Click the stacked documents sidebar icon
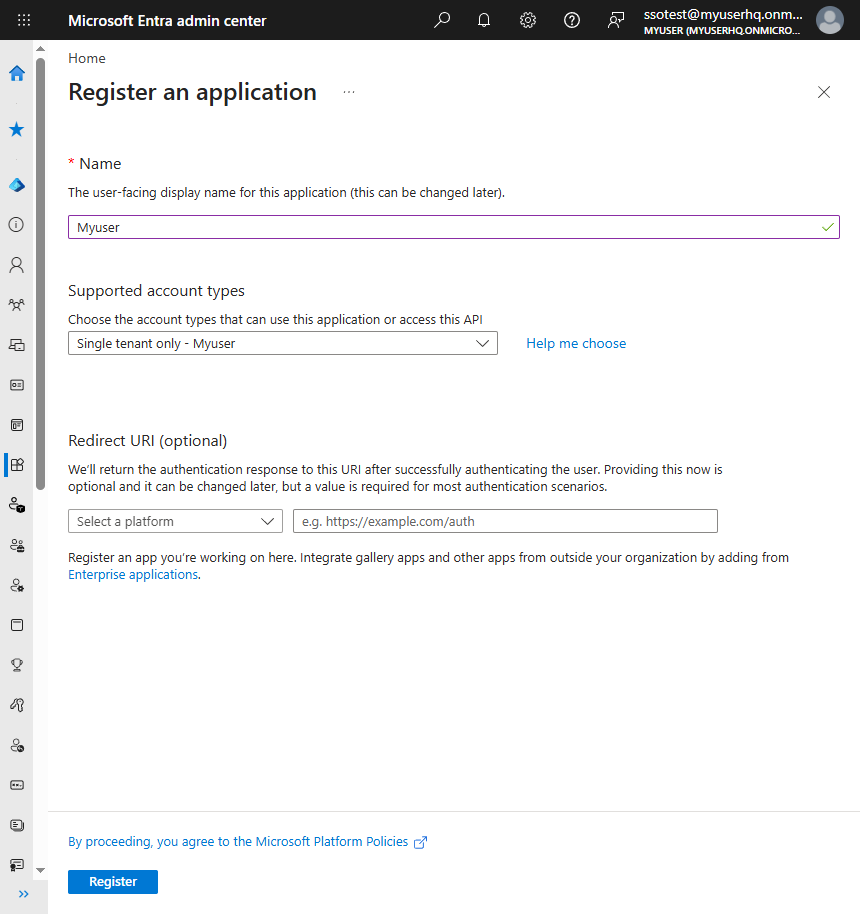The image size is (860, 914). [17, 825]
